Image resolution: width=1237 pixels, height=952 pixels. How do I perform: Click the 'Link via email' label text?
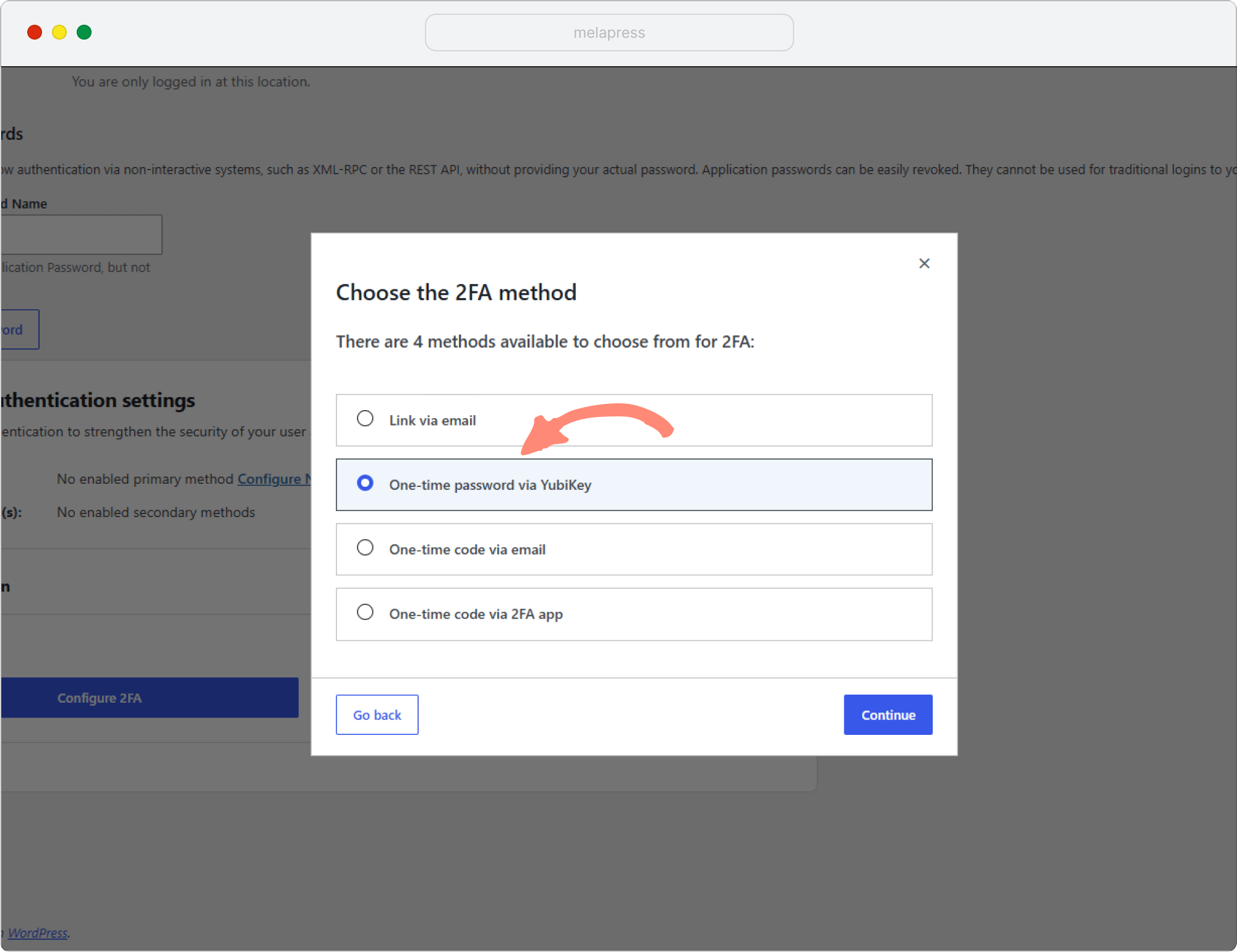tap(433, 421)
